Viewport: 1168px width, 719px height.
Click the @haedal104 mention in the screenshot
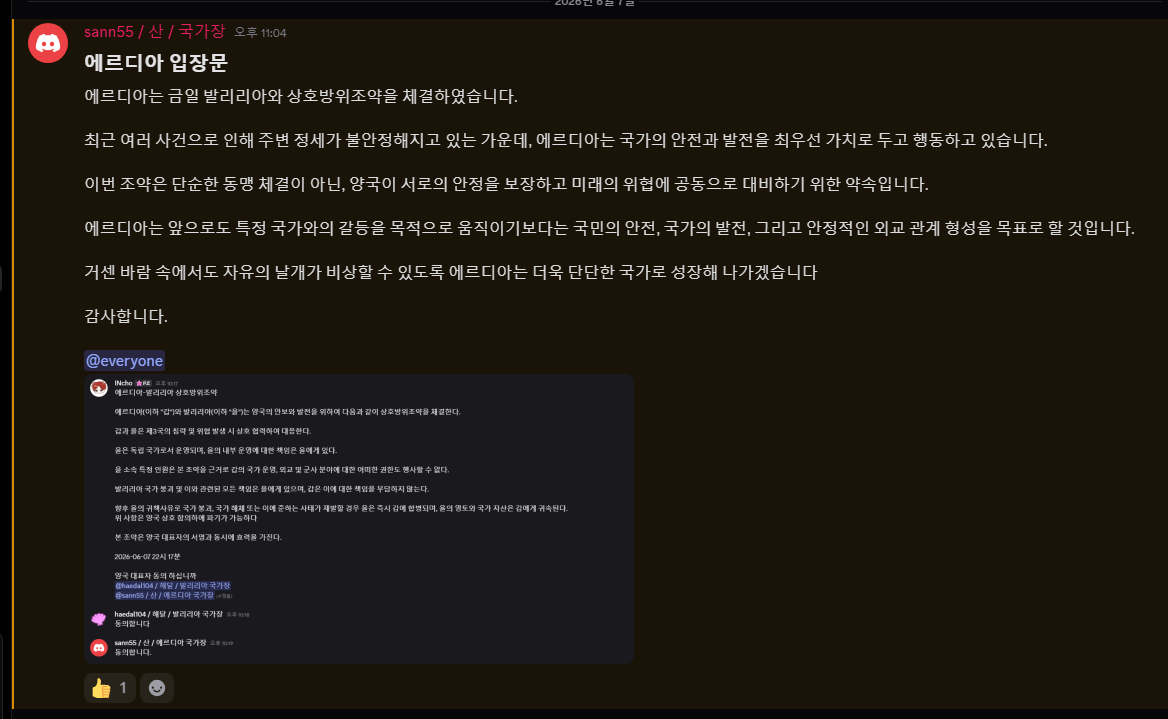tap(172, 586)
